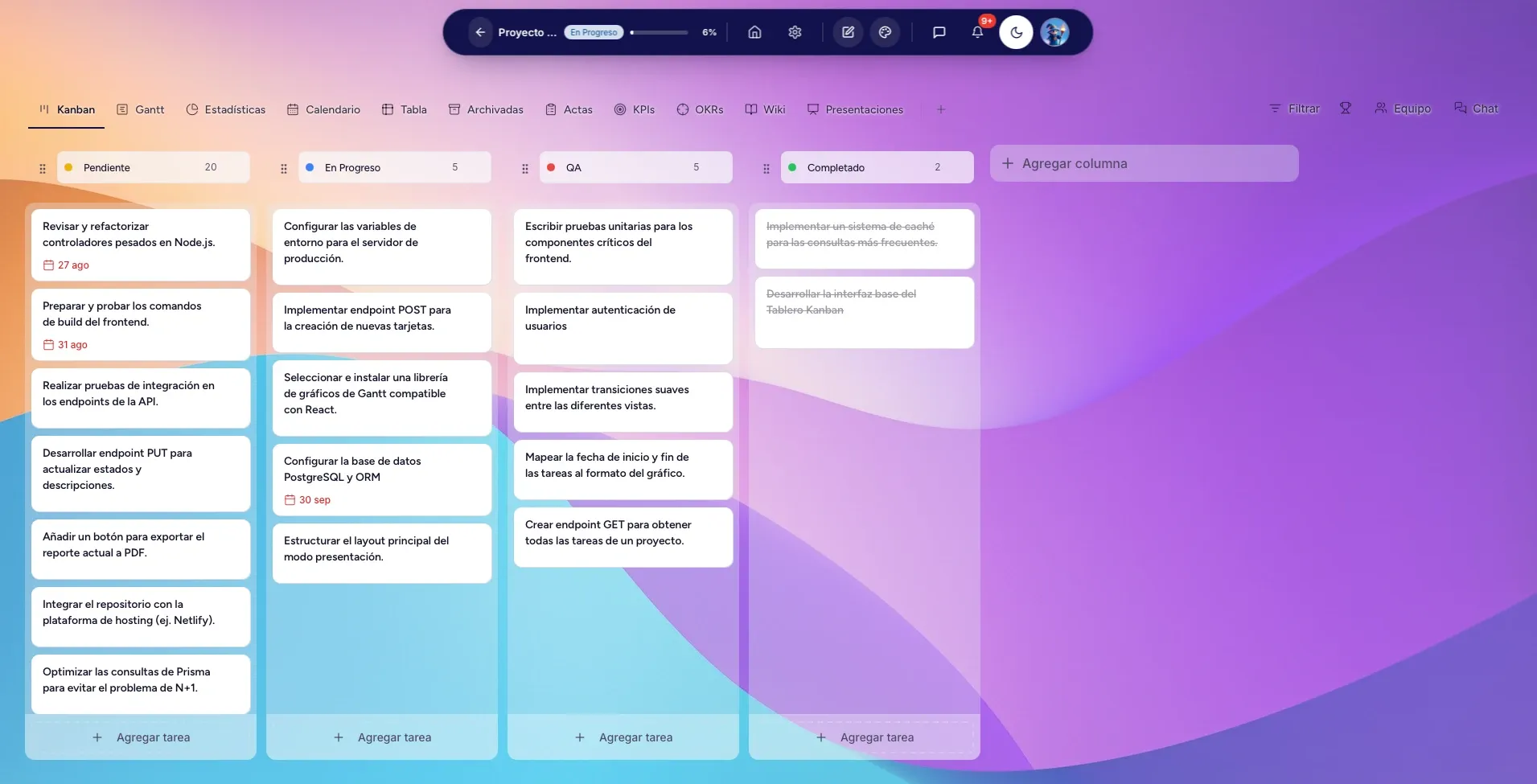Click the drag handle of En Progreso column
Image resolution: width=1537 pixels, height=784 pixels.
click(x=284, y=169)
